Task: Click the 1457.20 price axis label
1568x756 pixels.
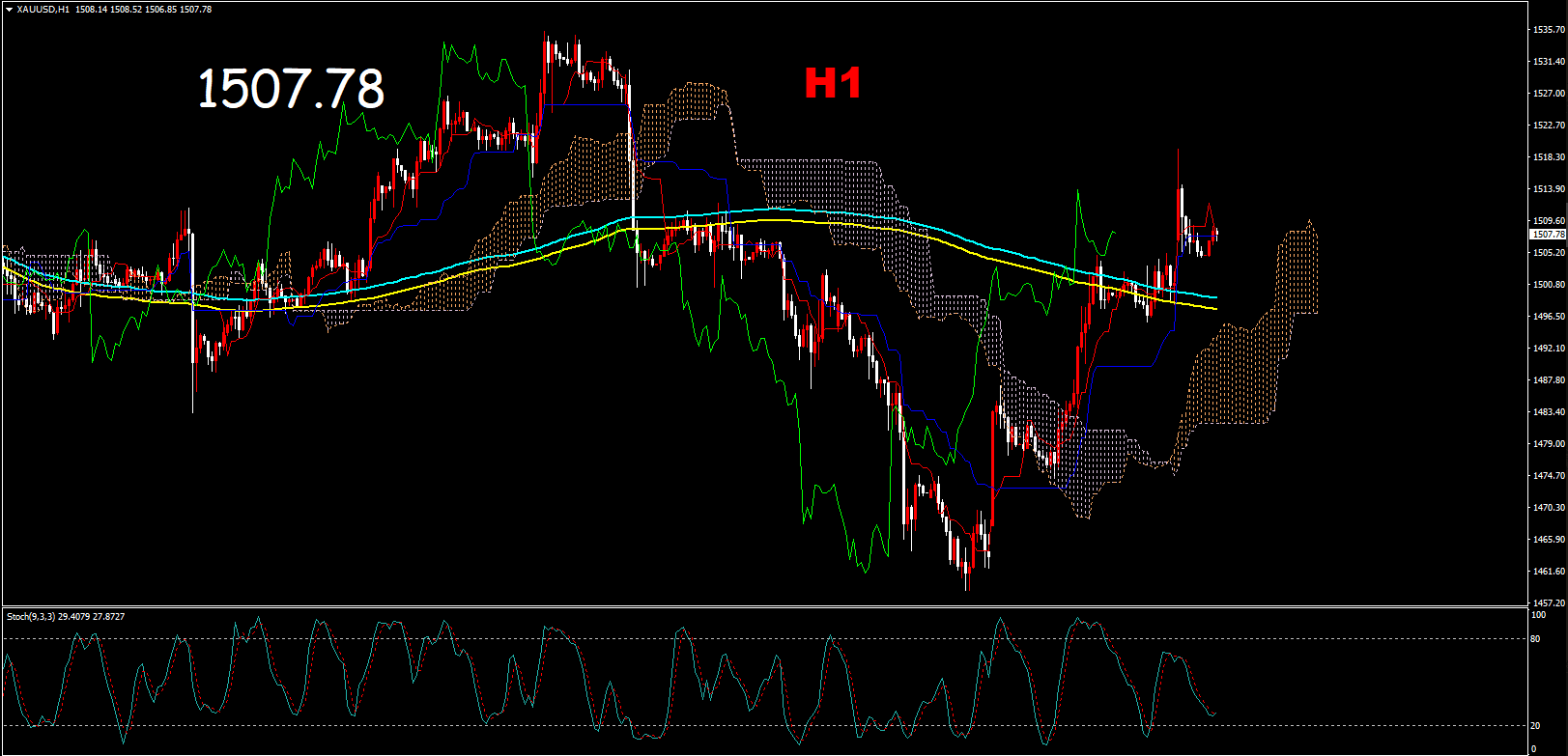Action: [1549, 602]
